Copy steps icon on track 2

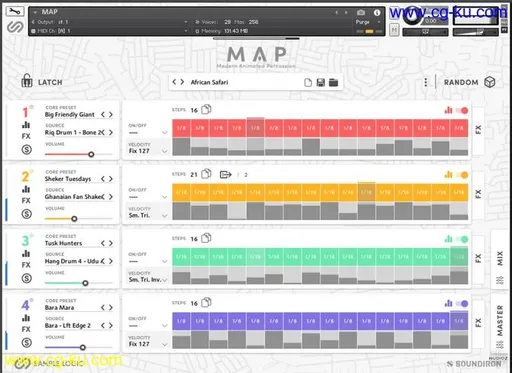pos(206,174)
